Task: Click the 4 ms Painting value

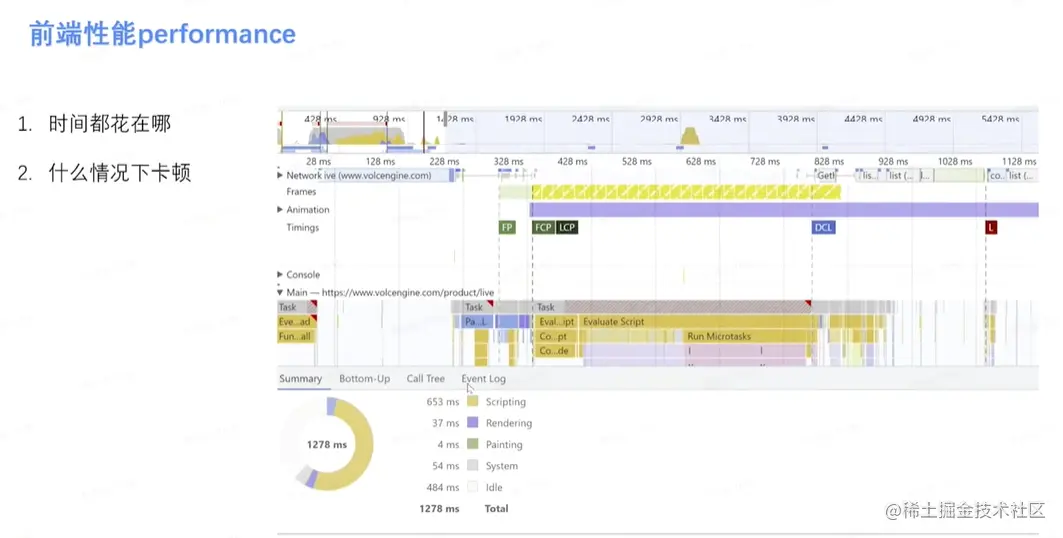Action: coord(448,444)
